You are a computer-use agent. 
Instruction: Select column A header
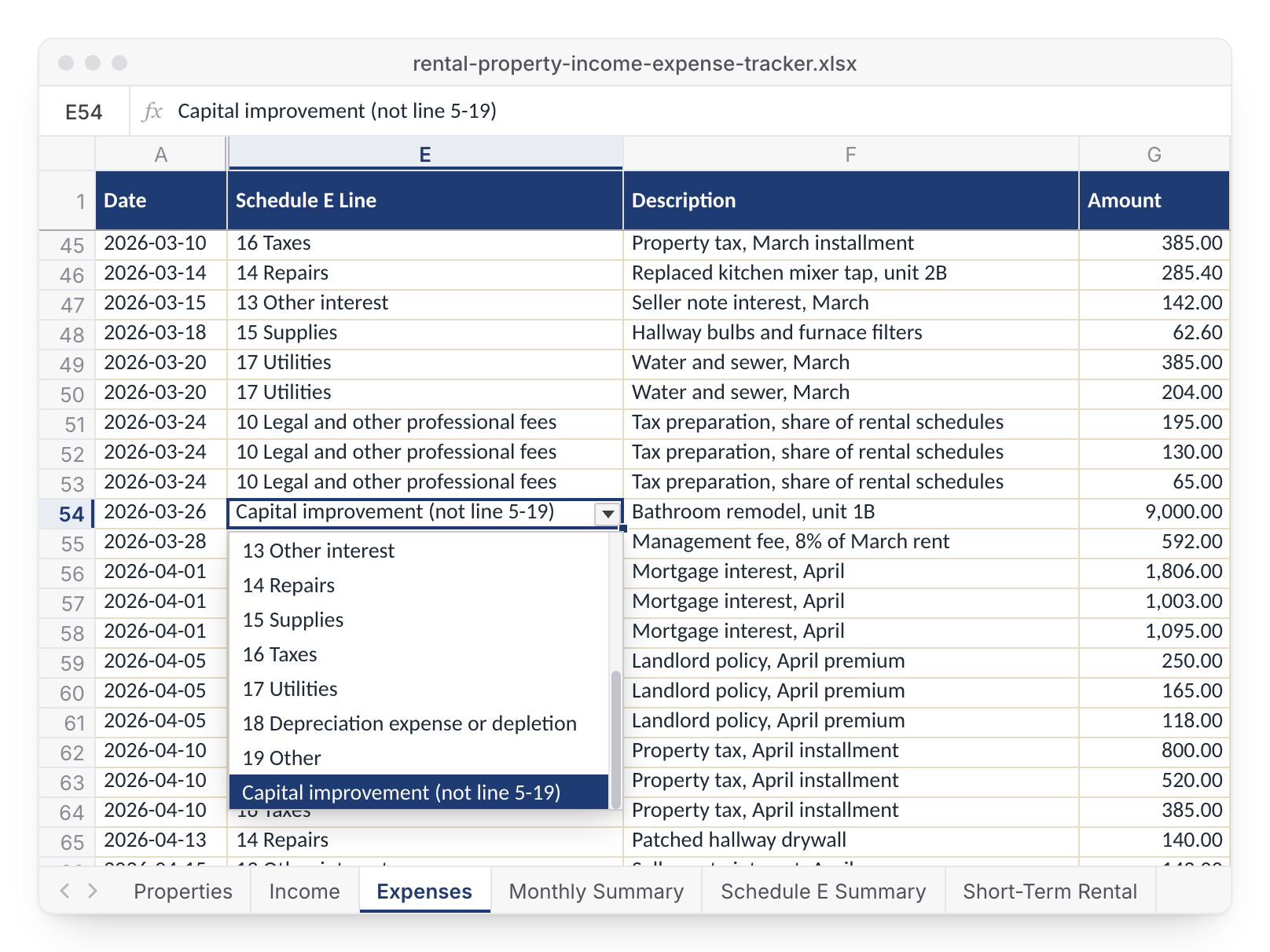click(x=161, y=154)
